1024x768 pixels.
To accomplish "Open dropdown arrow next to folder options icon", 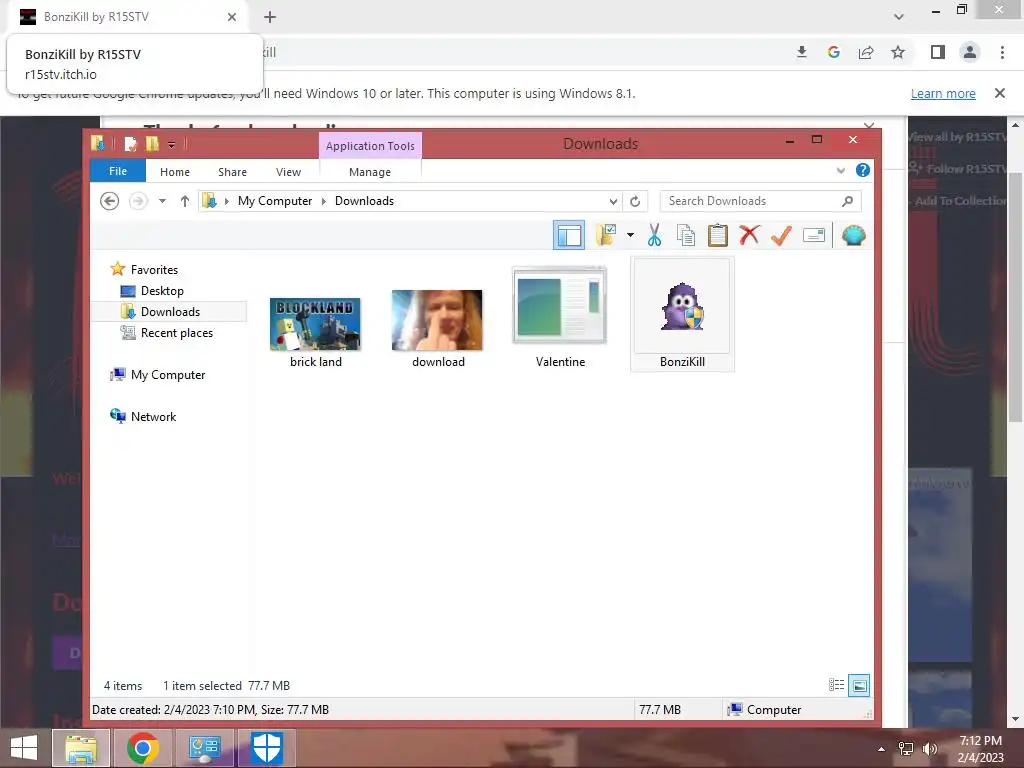I will click(x=630, y=235).
